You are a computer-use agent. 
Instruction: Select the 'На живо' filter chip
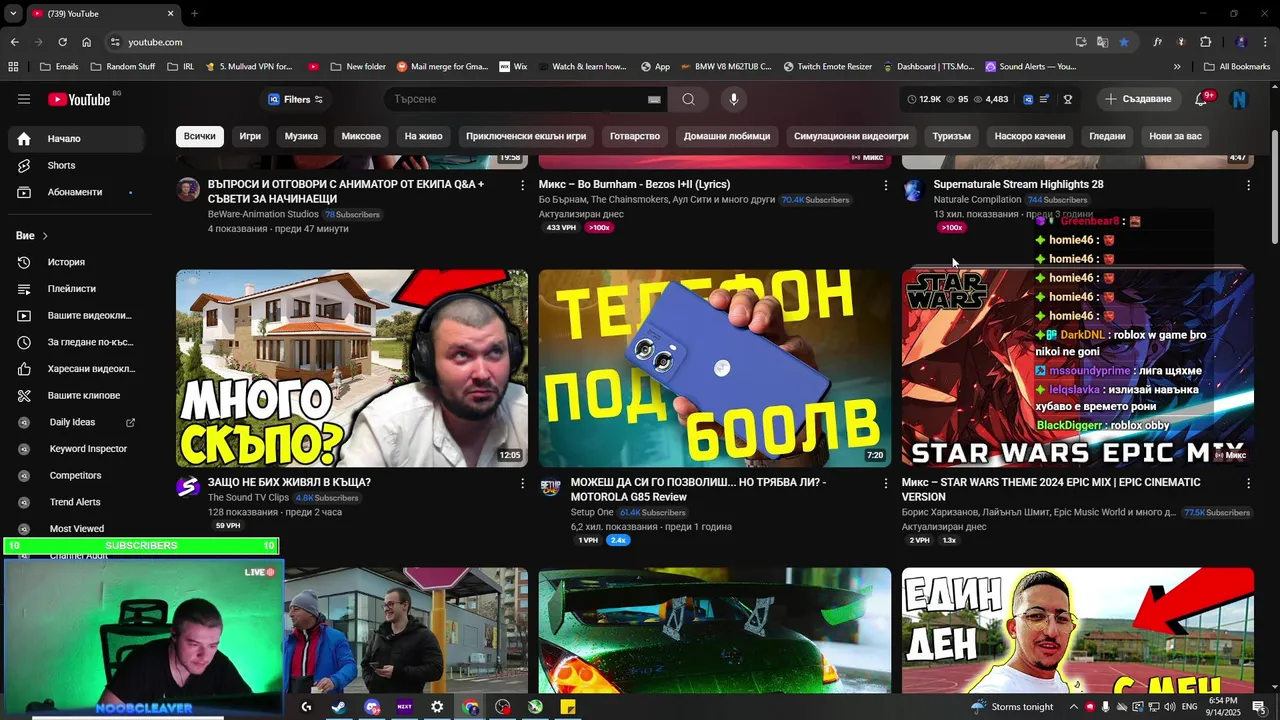(423, 136)
